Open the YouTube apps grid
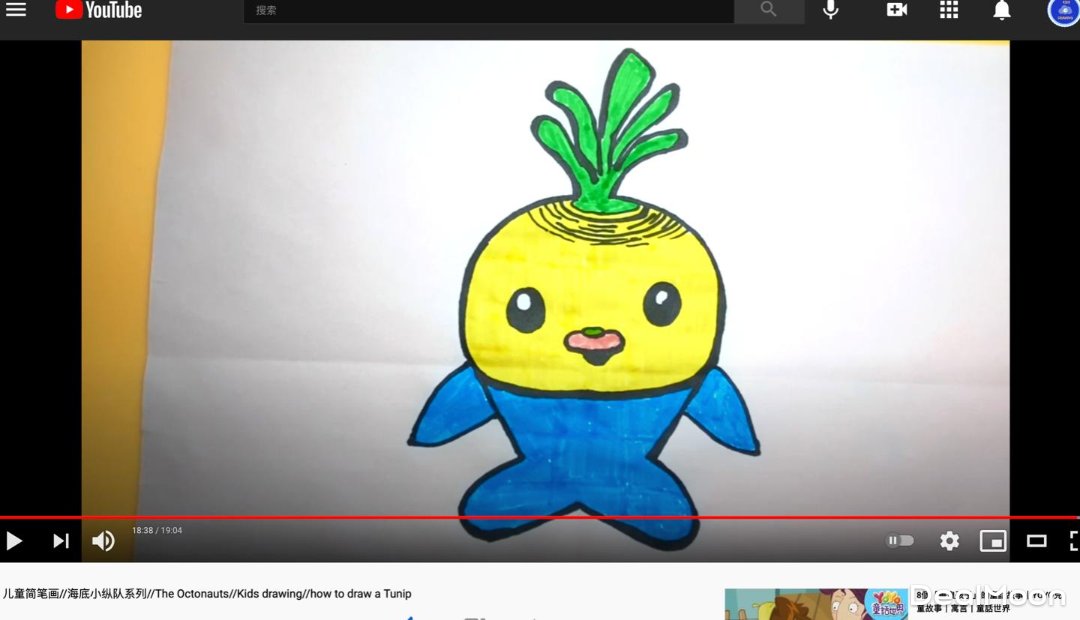1080x620 pixels. [x=949, y=10]
